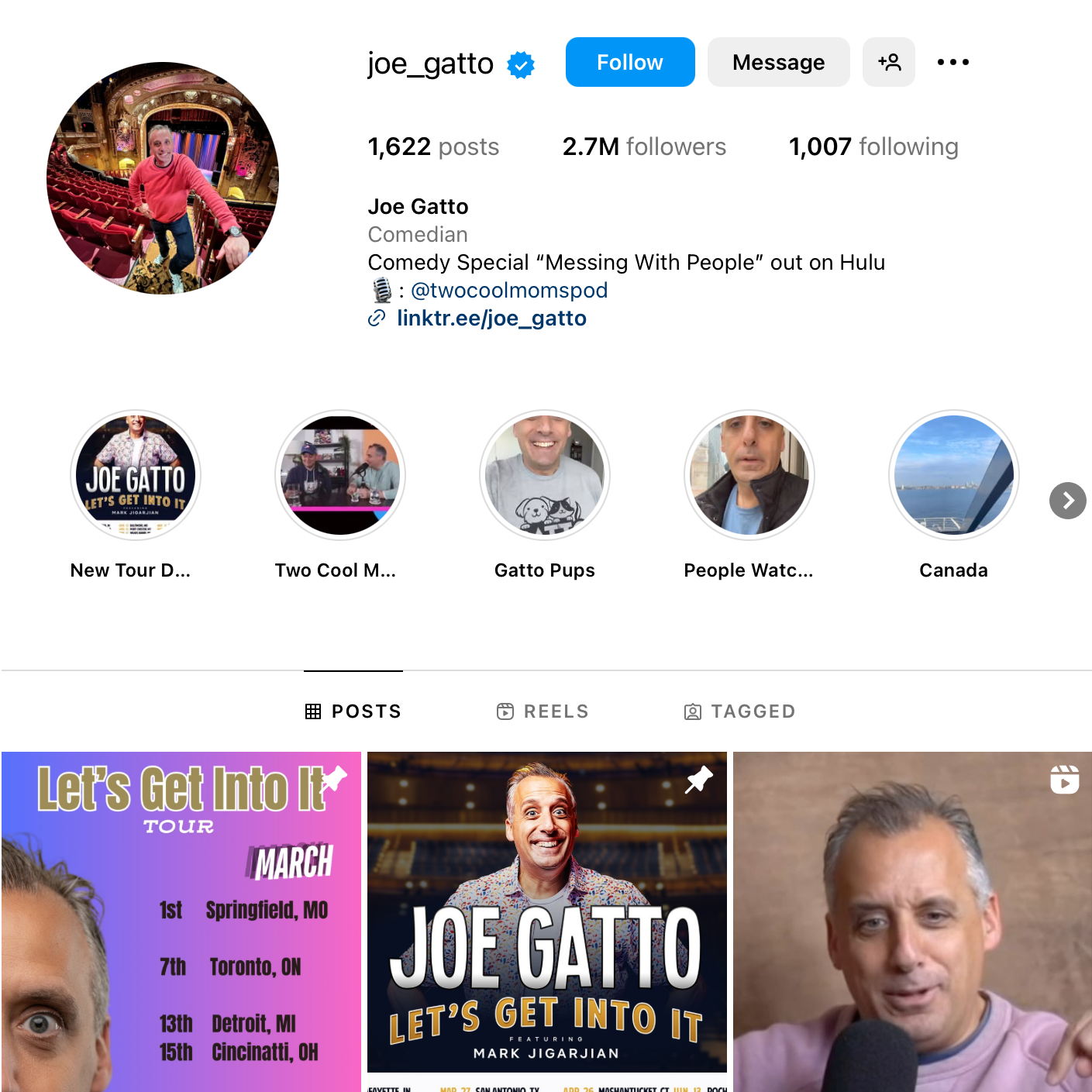Switch to the REELS tab

543,711
